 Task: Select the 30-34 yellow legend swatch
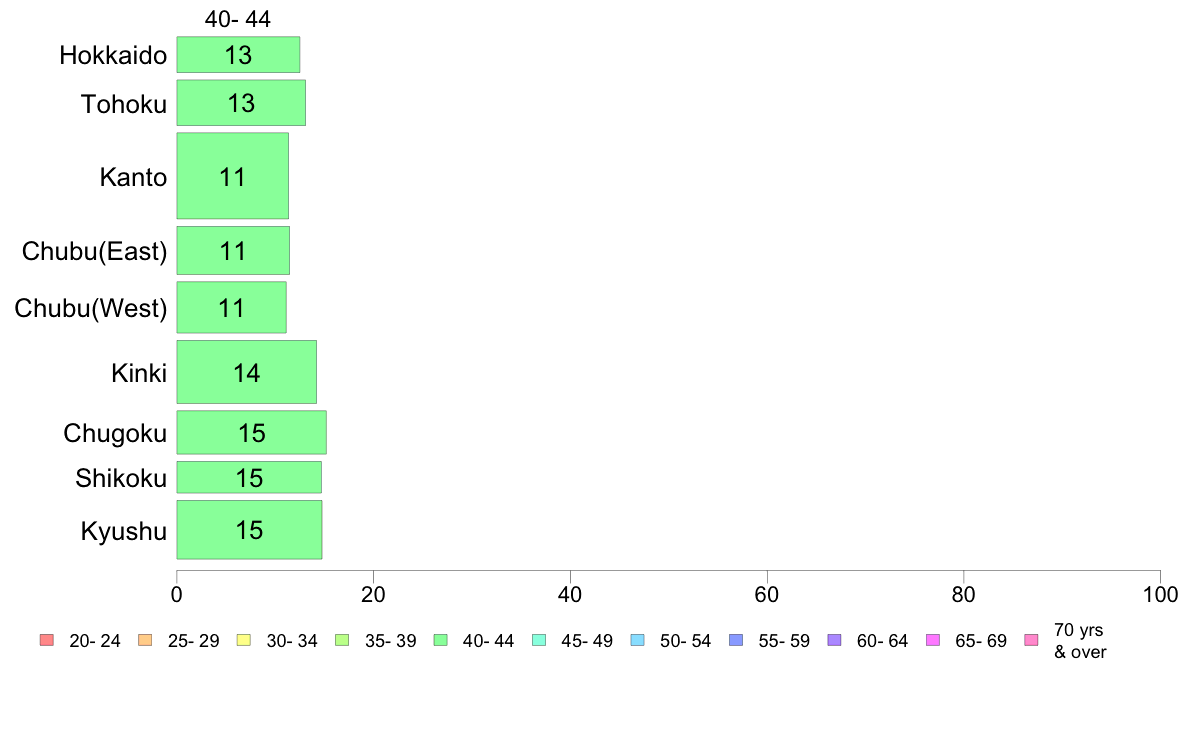[x=243, y=640]
